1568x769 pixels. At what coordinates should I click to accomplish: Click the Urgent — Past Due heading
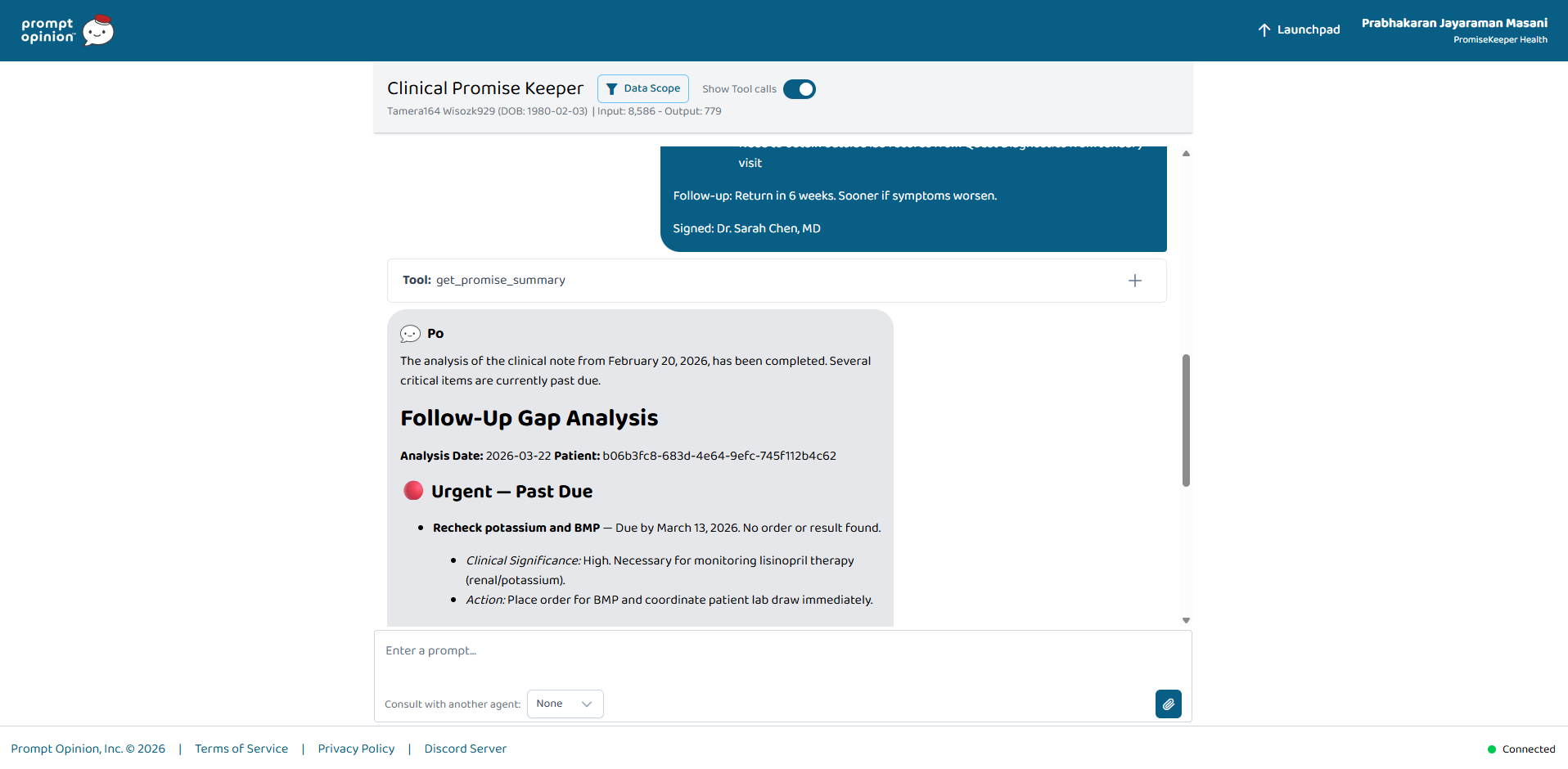(x=511, y=492)
